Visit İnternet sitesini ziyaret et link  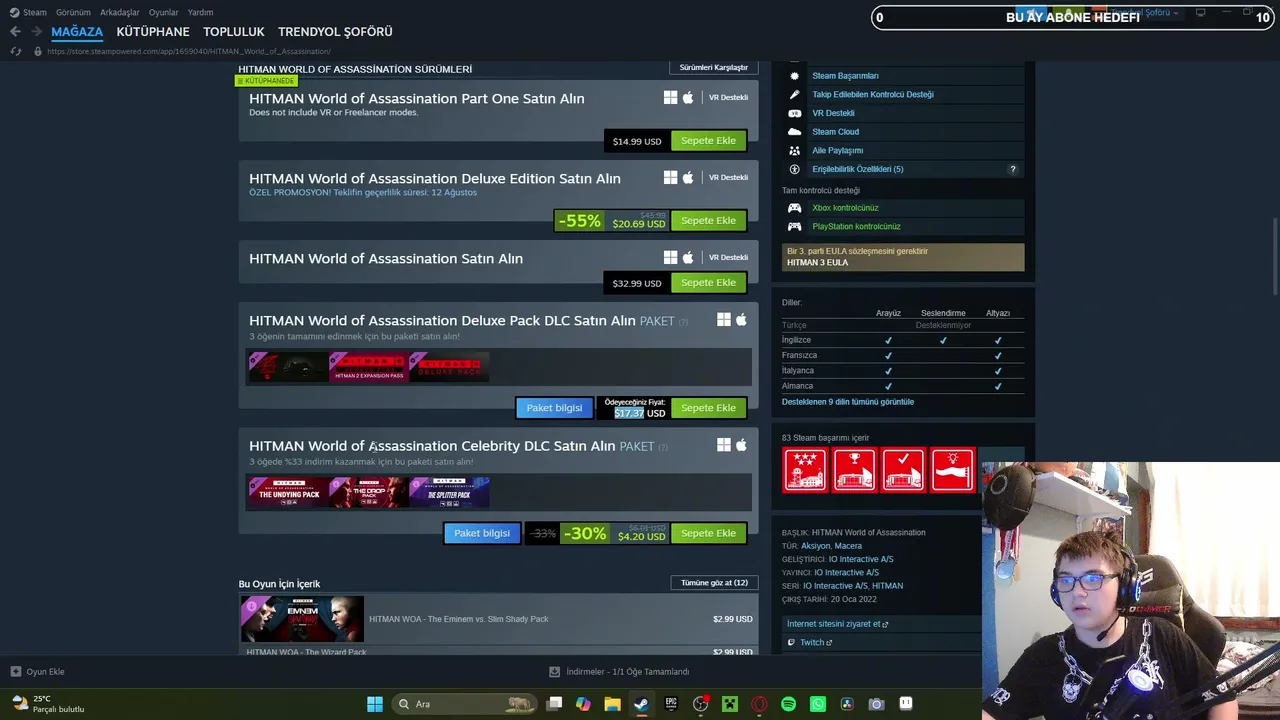pyautogui.click(x=837, y=624)
